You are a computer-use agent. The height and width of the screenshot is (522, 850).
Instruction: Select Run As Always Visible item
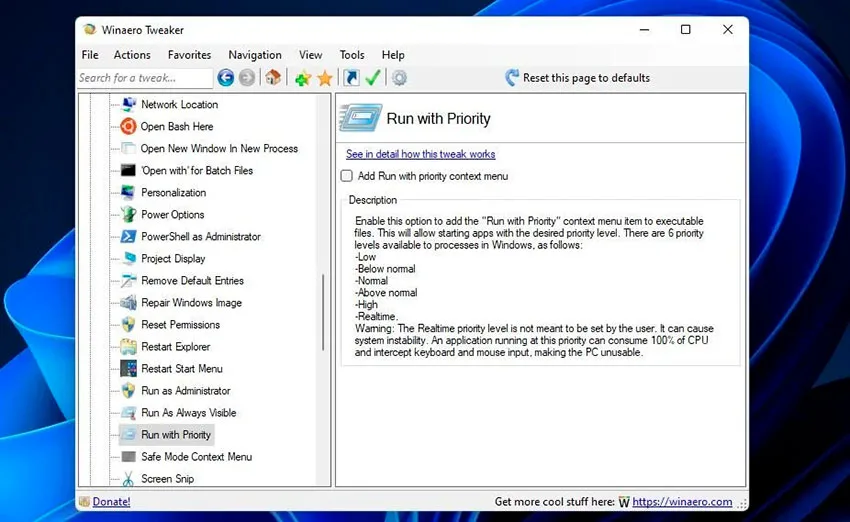tap(189, 413)
